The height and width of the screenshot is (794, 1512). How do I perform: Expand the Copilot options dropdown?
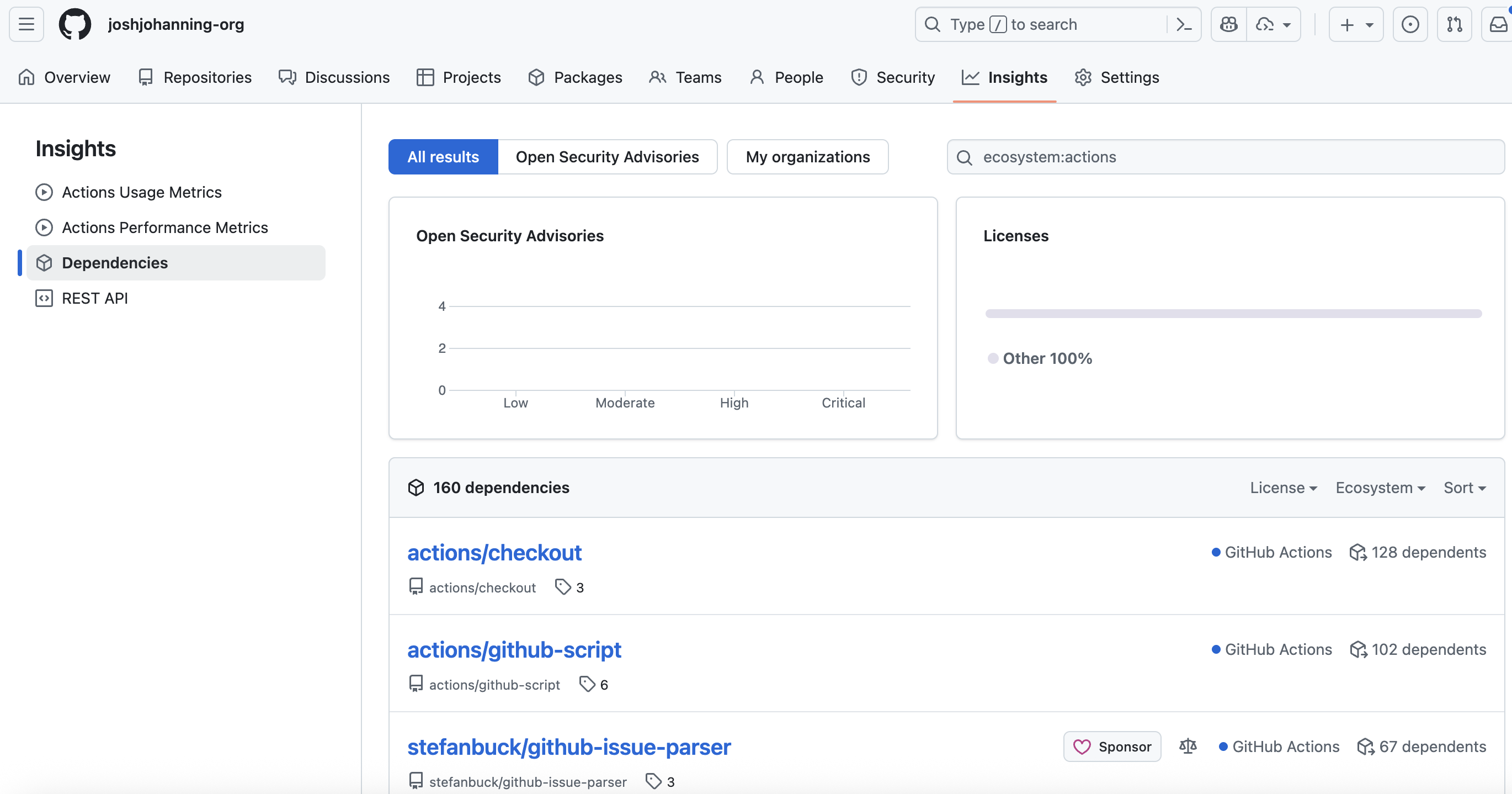[1274, 24]
